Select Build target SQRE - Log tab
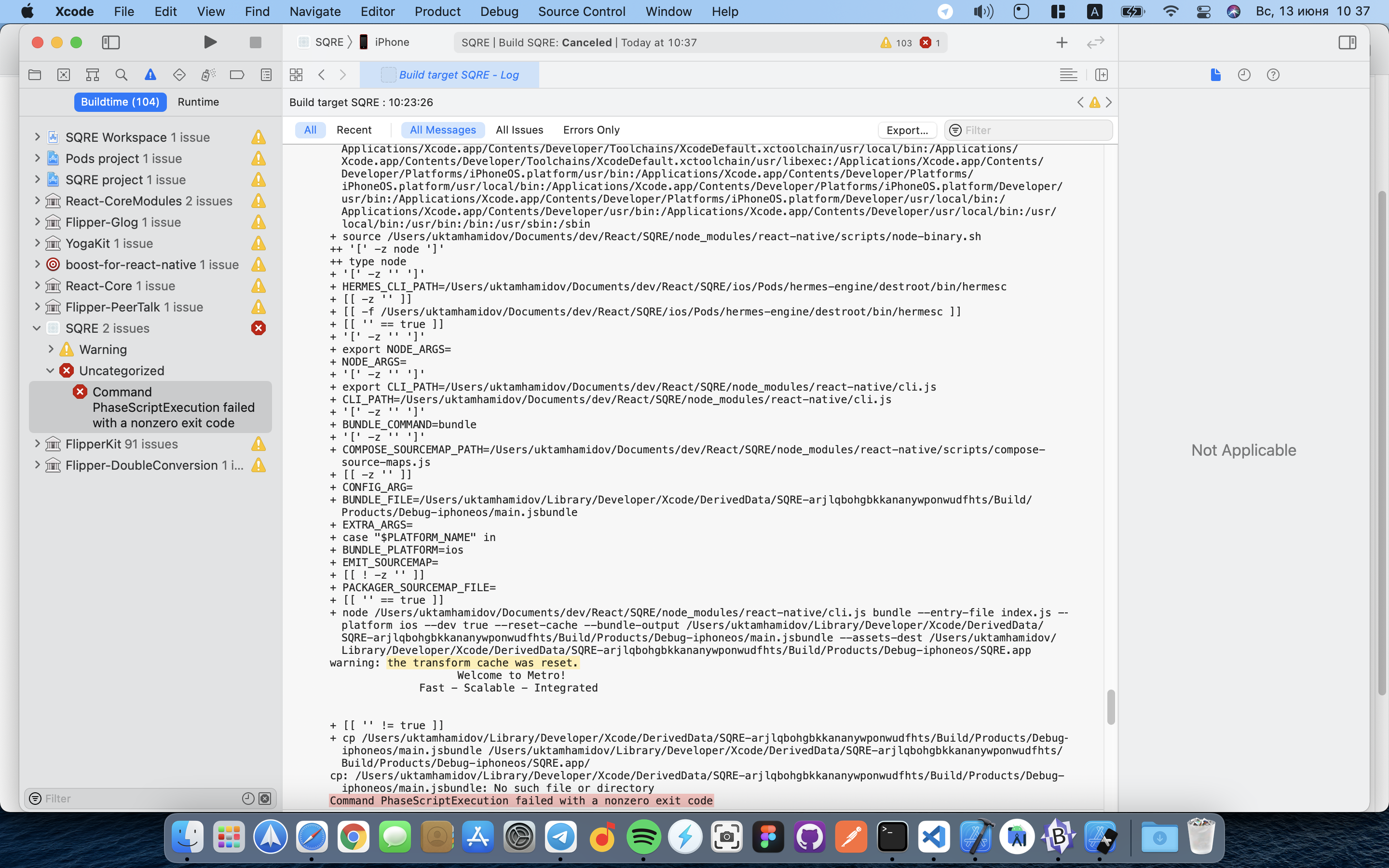Screen dimensions: 1389x868 click(449, 75)
